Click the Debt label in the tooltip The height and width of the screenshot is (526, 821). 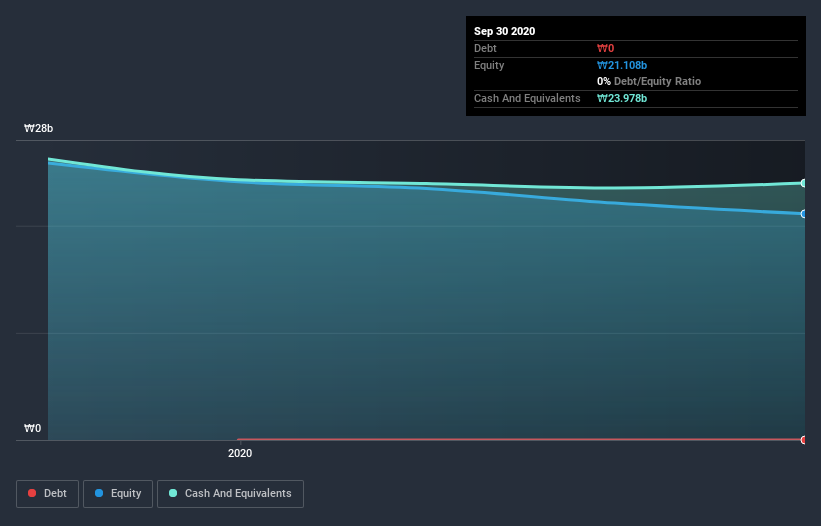tap(485, 48)
